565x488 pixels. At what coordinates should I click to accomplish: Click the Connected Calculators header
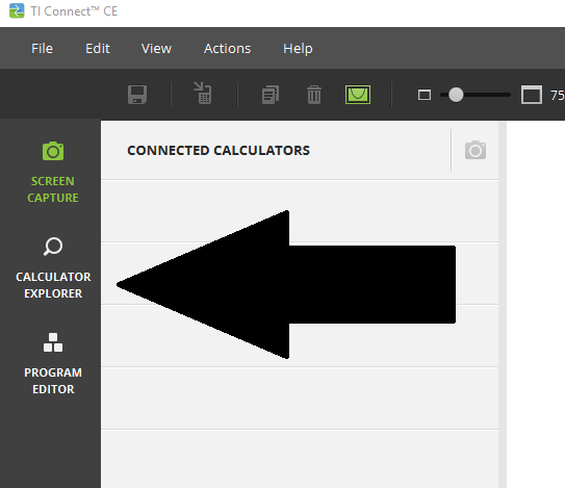218,151
